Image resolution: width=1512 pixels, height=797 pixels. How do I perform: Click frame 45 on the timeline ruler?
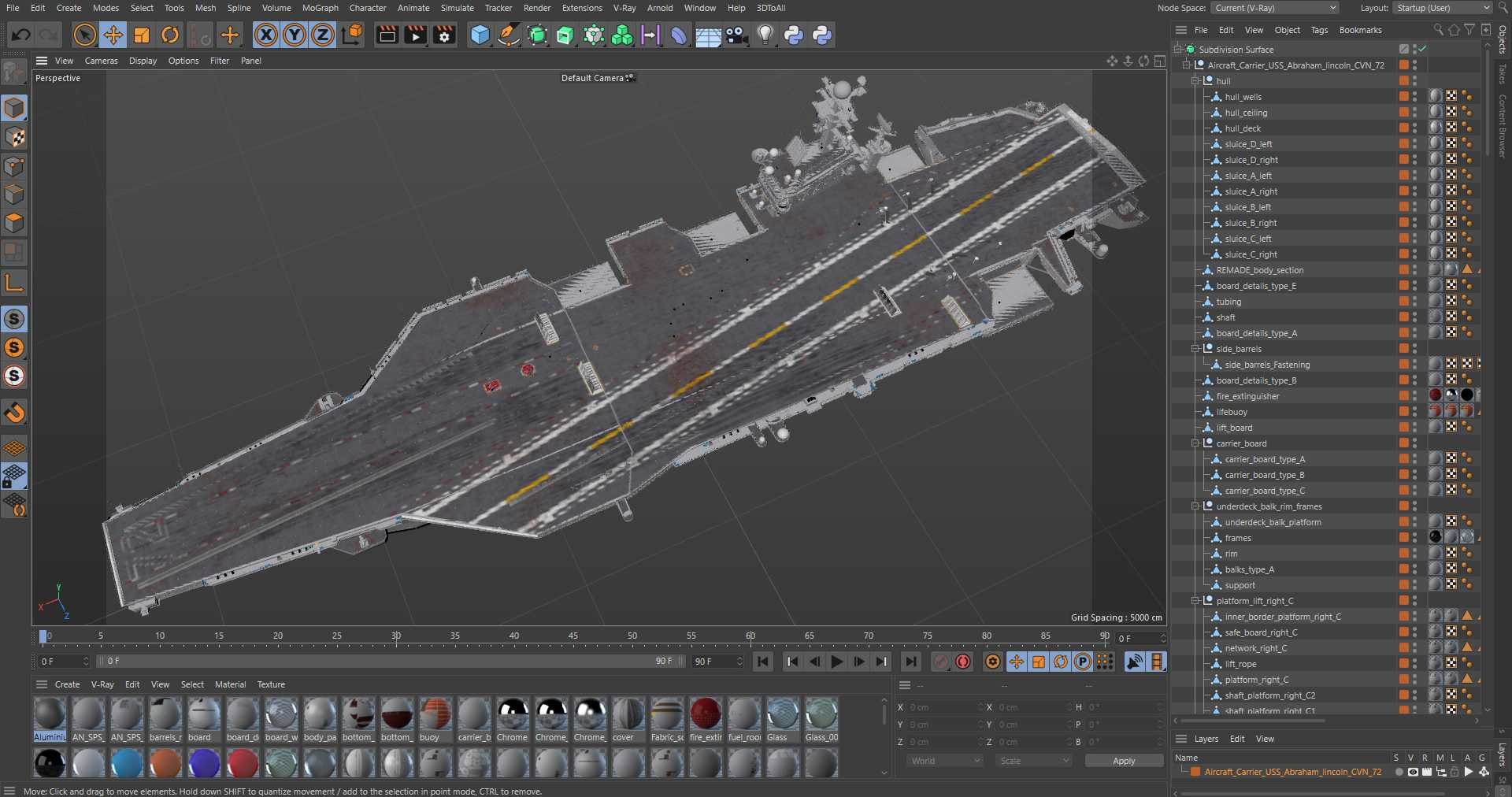pos(573,636)
